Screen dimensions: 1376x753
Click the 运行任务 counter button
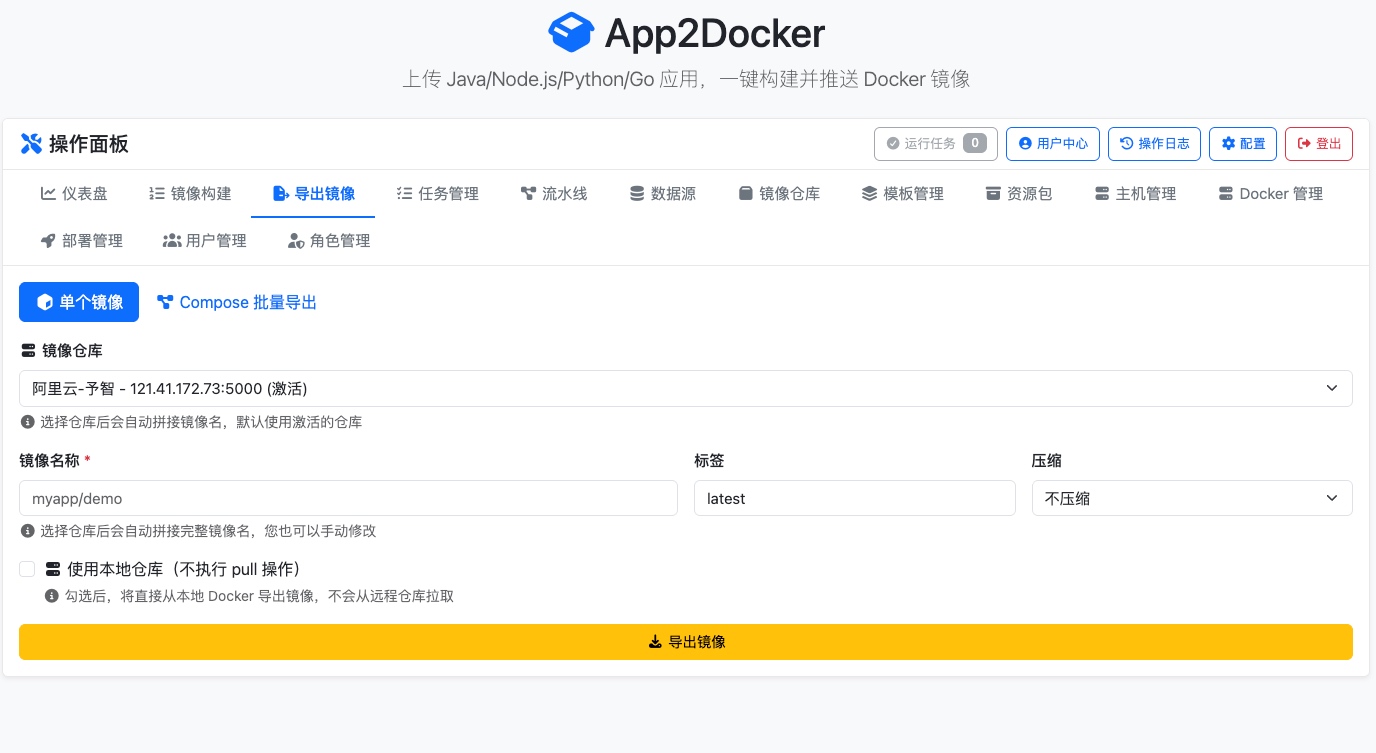point(936,144)
